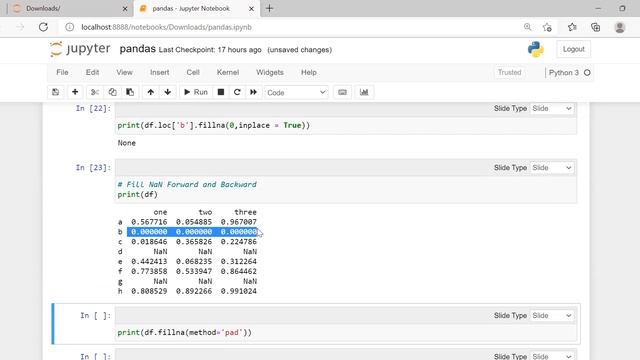Image resolution: width=640 pixels, height=360 pixels.
Task: Click the Trusted notebook indicator
Action: 509,72
